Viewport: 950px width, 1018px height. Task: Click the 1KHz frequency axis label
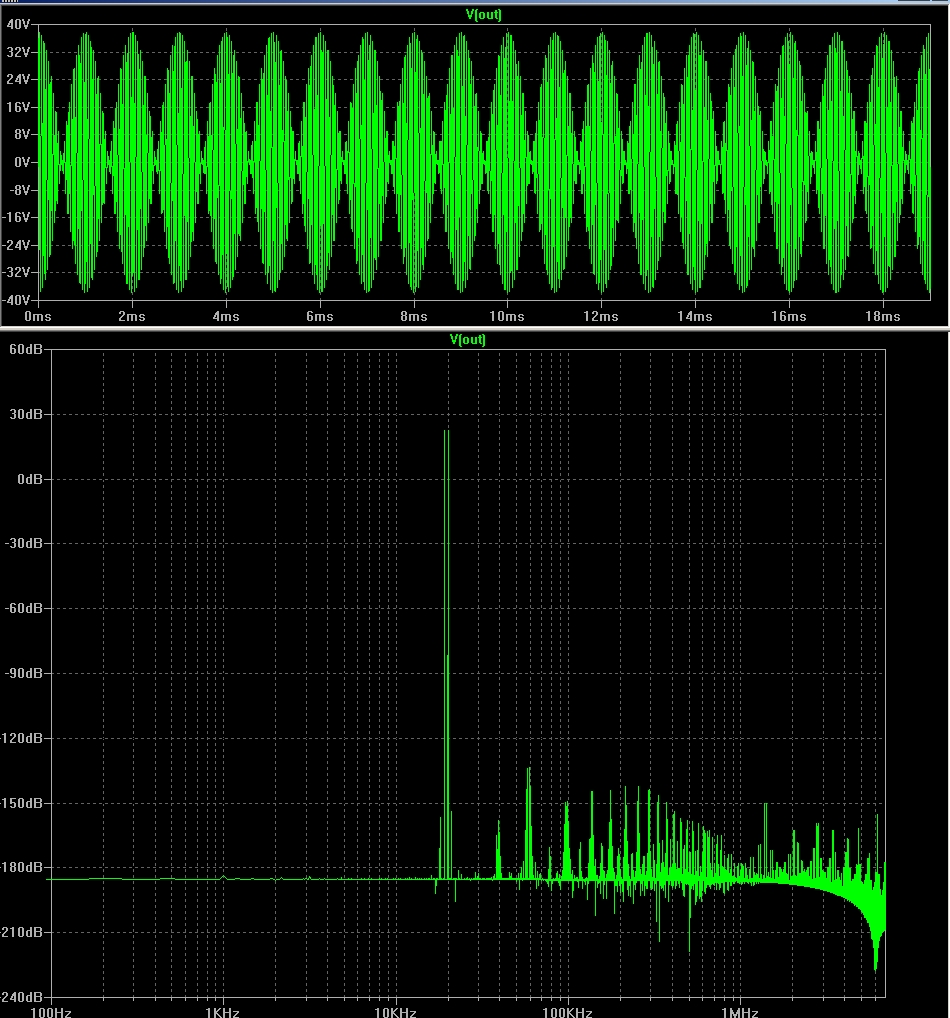[223, 1012]
